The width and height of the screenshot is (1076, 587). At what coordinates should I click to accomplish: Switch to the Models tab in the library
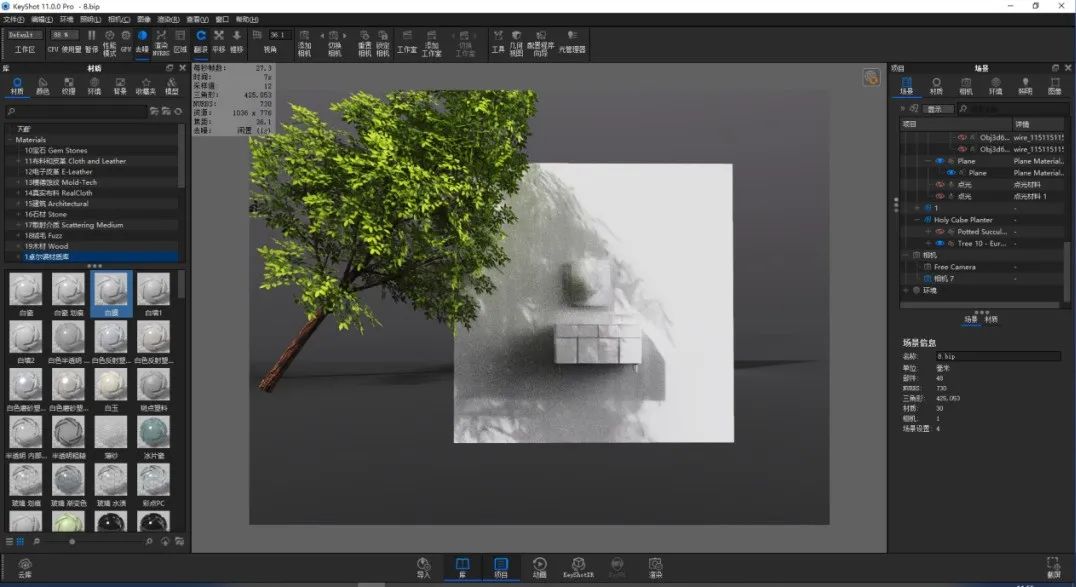(172, 86)
